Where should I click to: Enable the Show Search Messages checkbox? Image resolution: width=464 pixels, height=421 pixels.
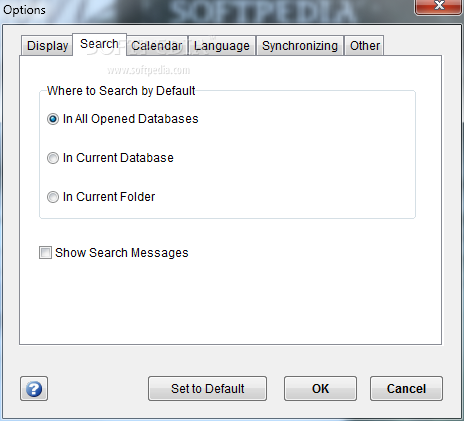click(45, 253)
